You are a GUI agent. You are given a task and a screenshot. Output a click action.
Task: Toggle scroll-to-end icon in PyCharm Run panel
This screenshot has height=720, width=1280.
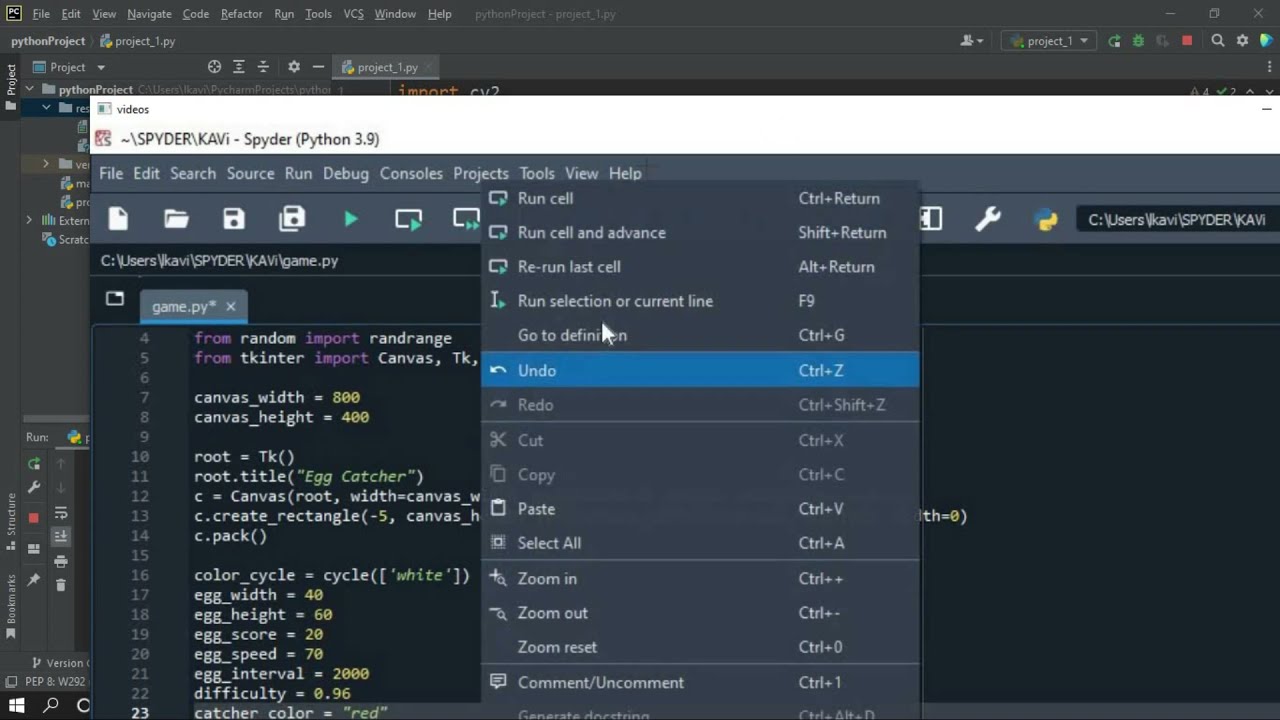tap(60, 537)
